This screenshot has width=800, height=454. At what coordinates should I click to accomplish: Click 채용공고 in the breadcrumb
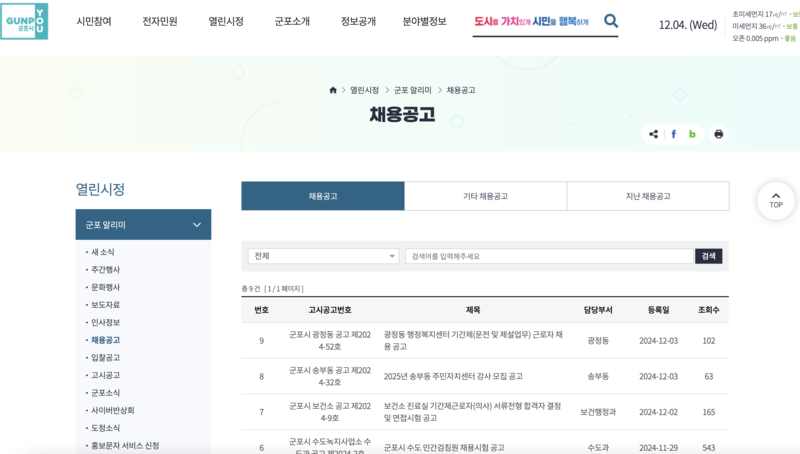[x=461, y=90]
